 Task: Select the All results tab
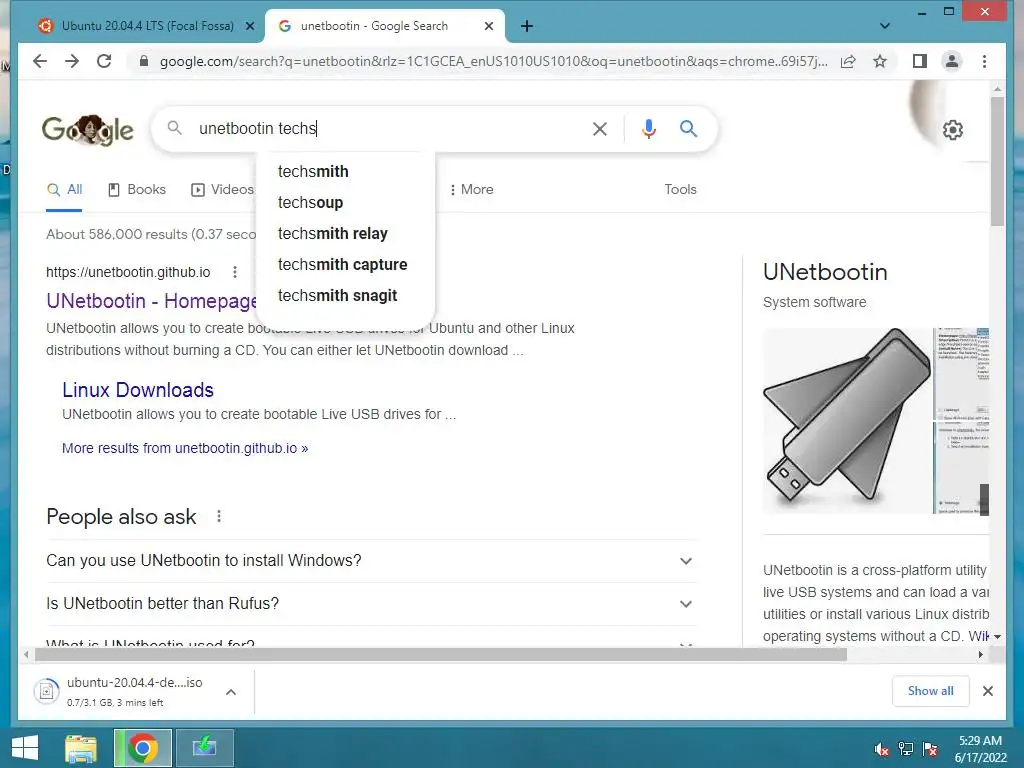pyautogui.click(x=64, y=190)
